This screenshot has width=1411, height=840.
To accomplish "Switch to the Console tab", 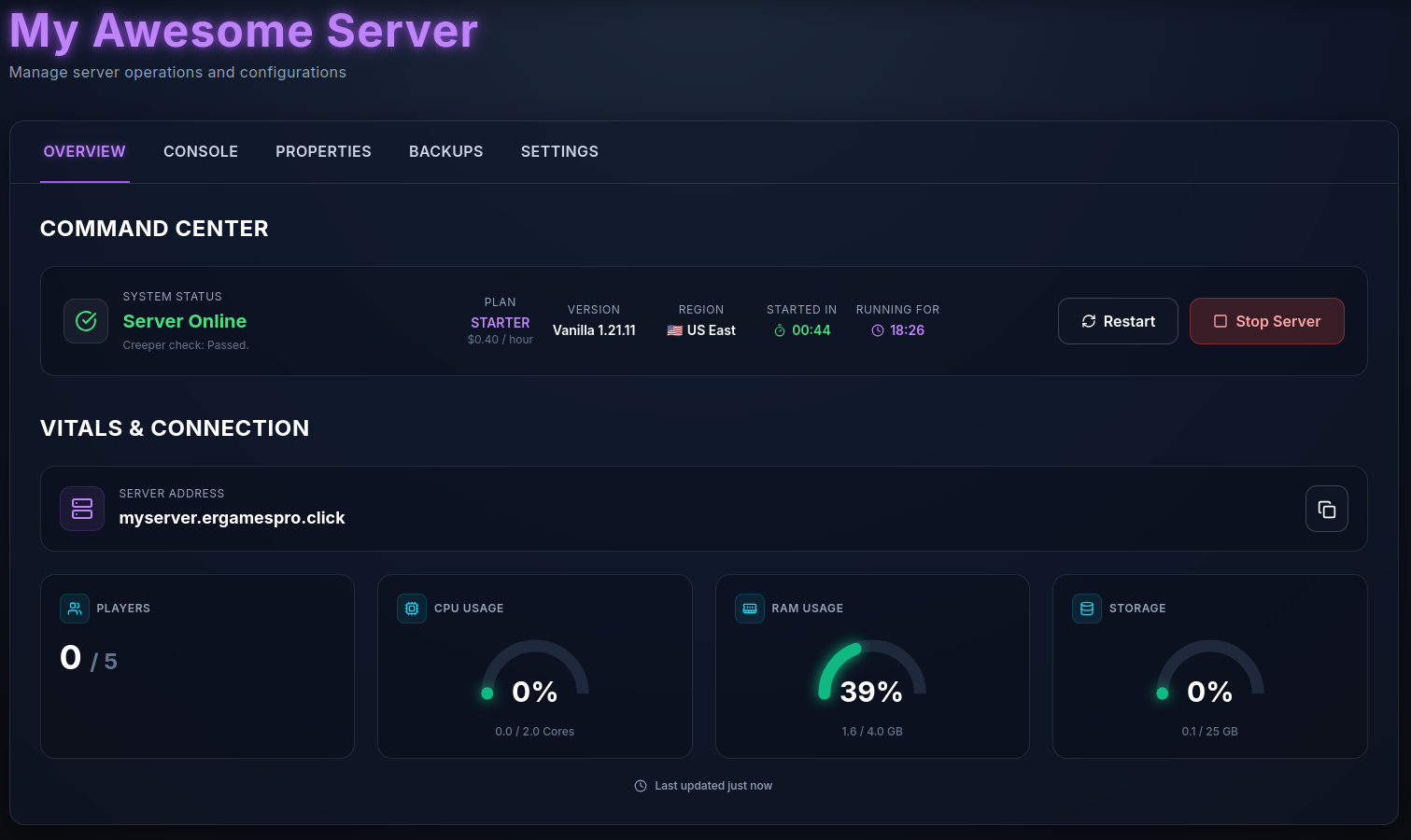I will (201, 151).
